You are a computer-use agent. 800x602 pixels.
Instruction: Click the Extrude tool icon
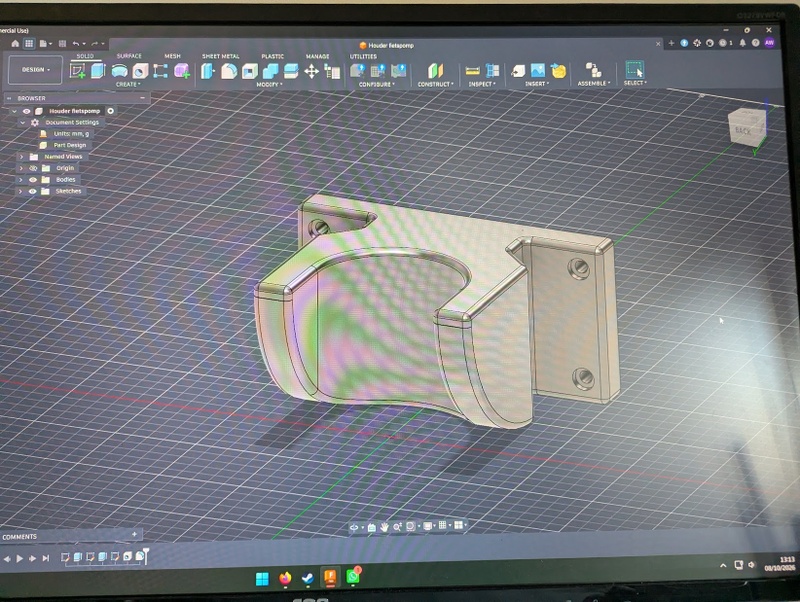[x=98, y=71]
